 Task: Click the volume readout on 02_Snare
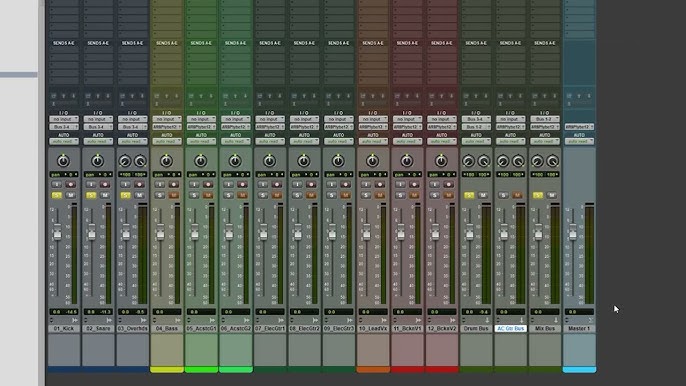(x=98, y=312)
